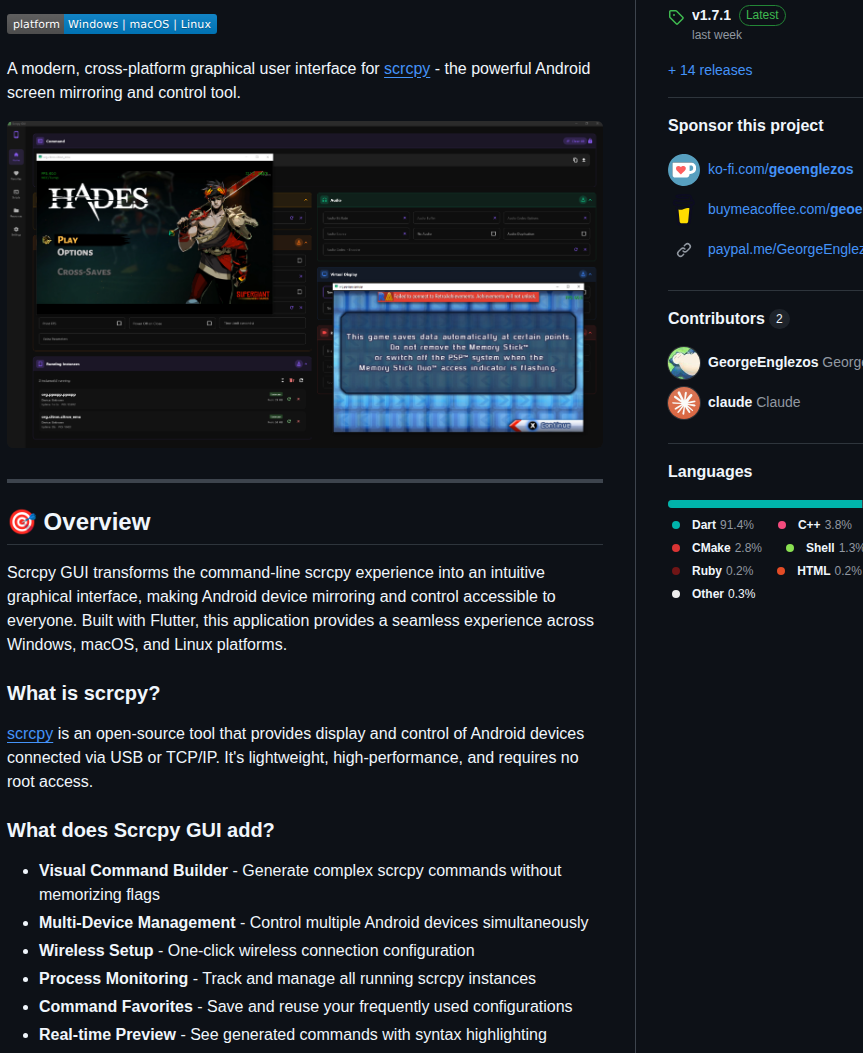Open GeorgeEnglezos contributor profile name
The image size is (863, 1053).
(x=763, y=362)
